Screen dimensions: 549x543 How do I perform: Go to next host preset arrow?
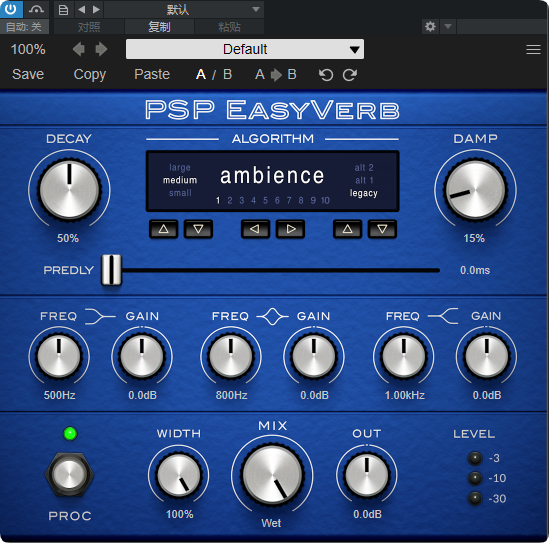click(96, 9)
